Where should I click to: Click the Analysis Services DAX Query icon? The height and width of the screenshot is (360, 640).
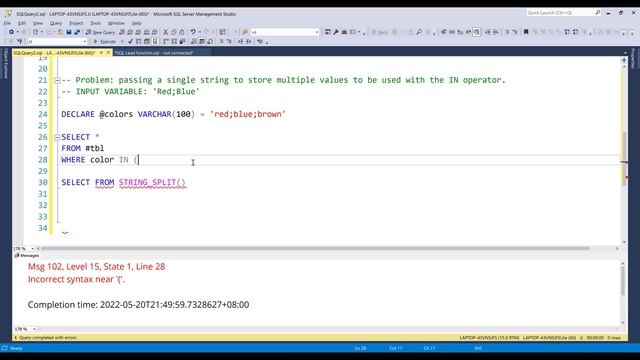(154, 32)
